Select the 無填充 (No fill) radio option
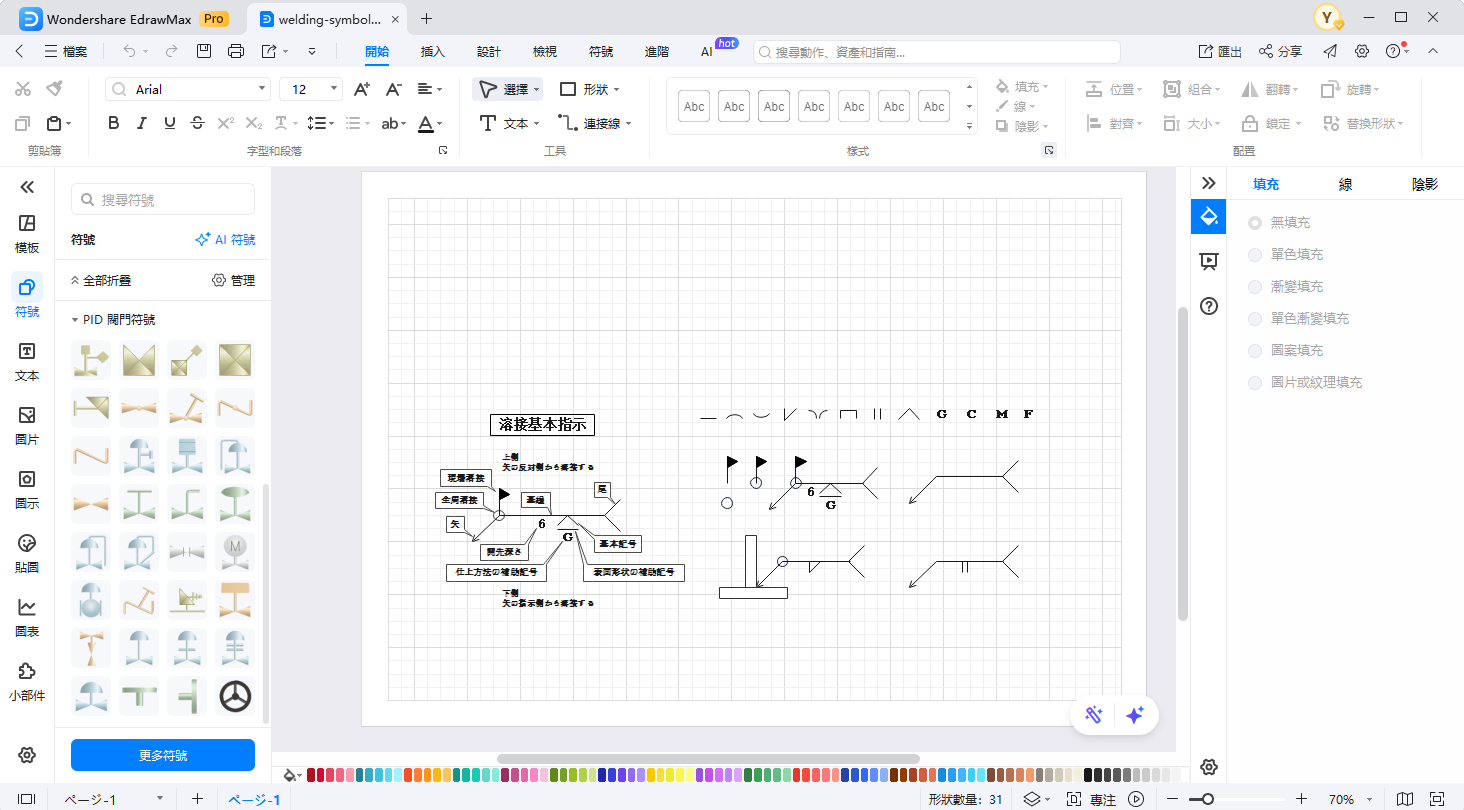The height and width of the screenshot is (810, 1464). [x=1255, y=223]
